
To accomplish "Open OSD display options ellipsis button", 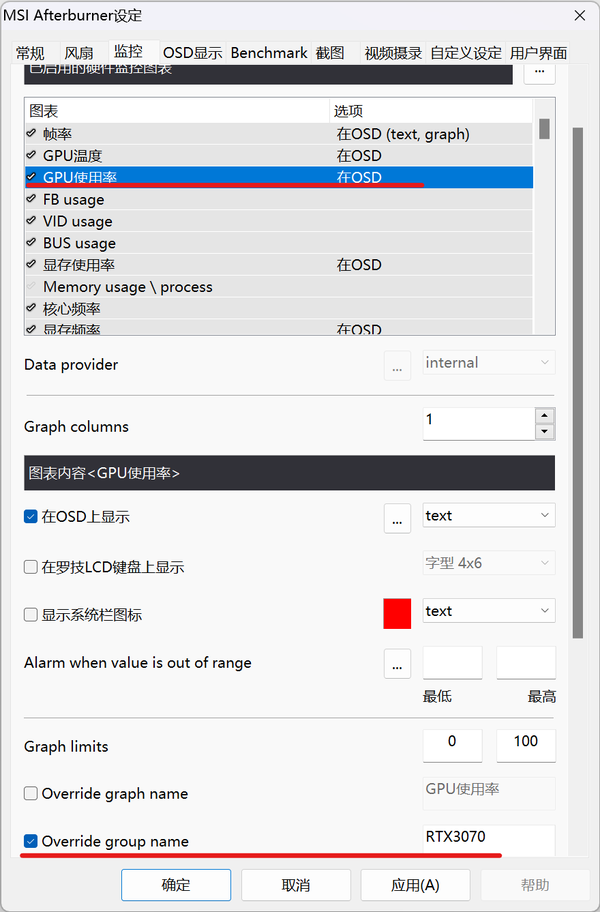I will coord(397,517).
